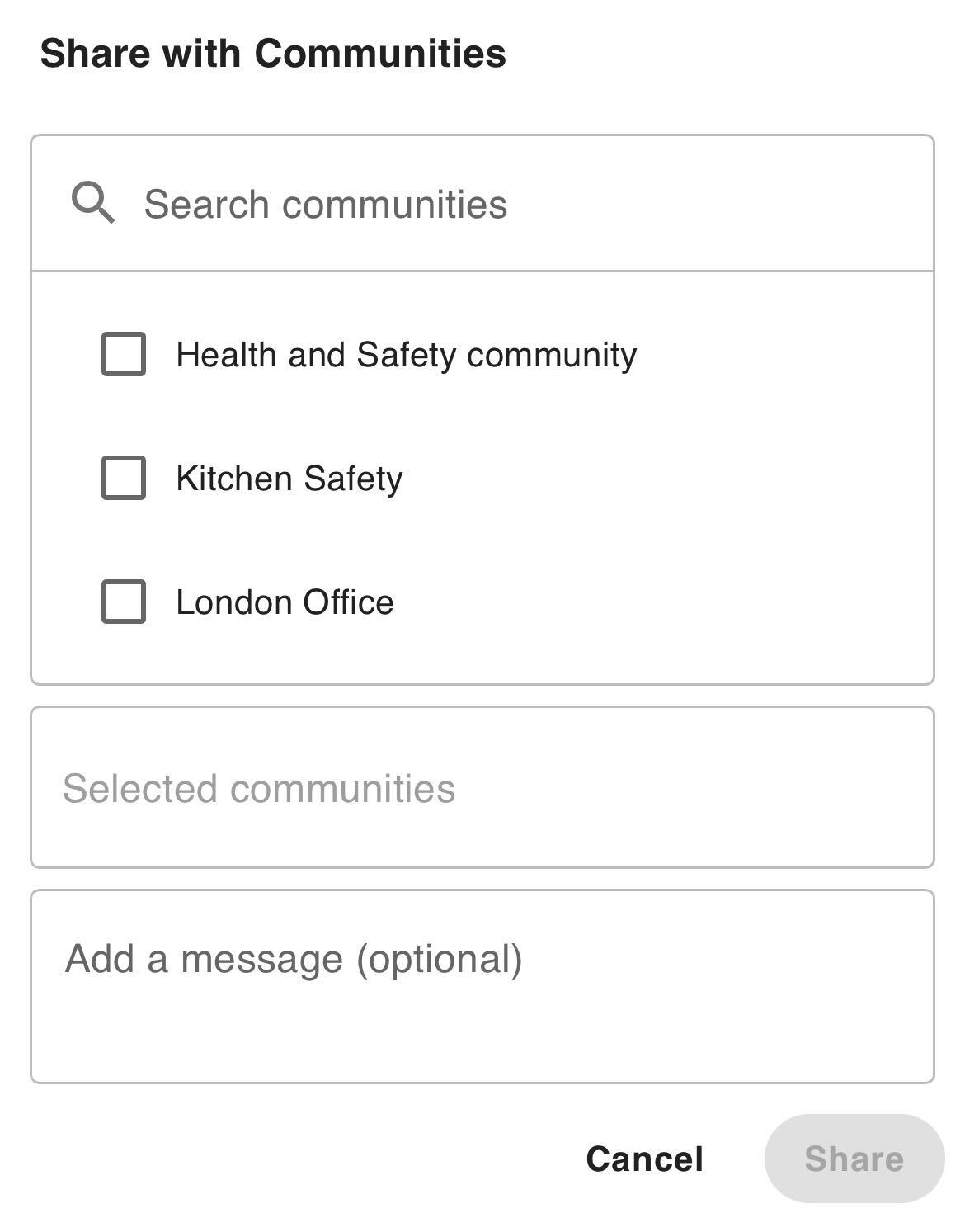Enable the Kitchen Safety checkbox
Image resolution: width=965 pixels, height=1232 pixels.
[124, 478]
